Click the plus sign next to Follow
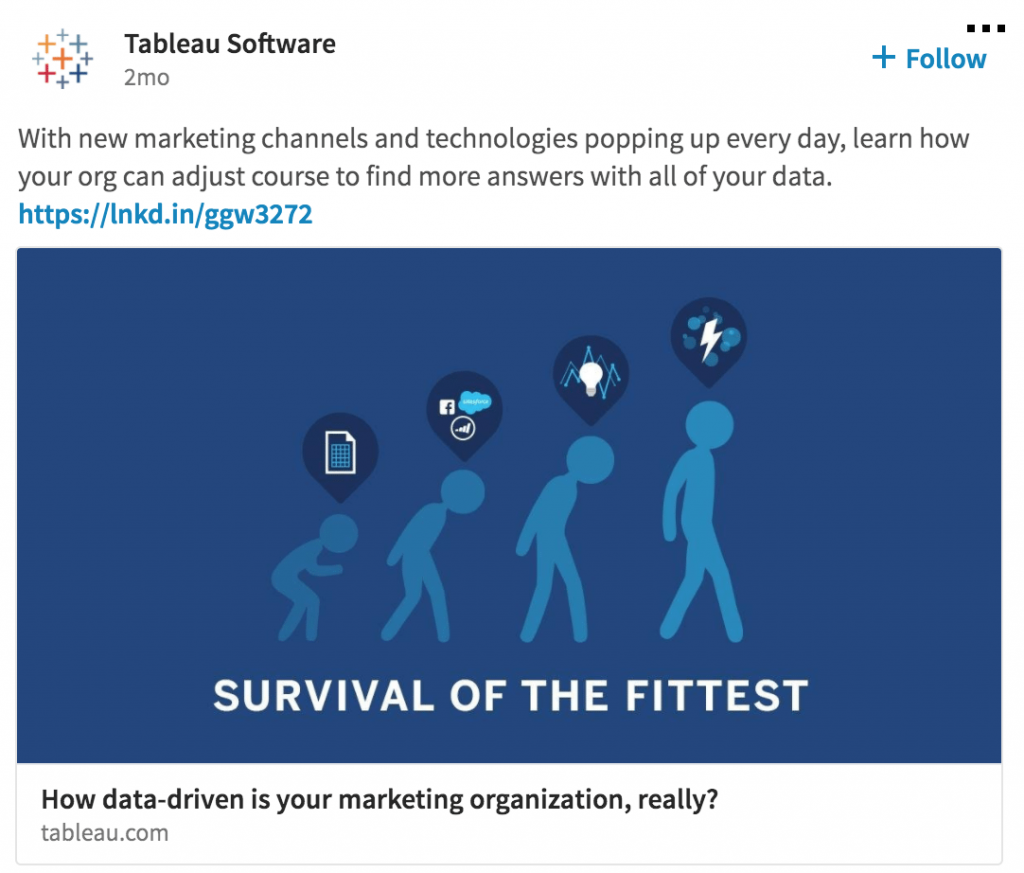 (x=884, y=58)
